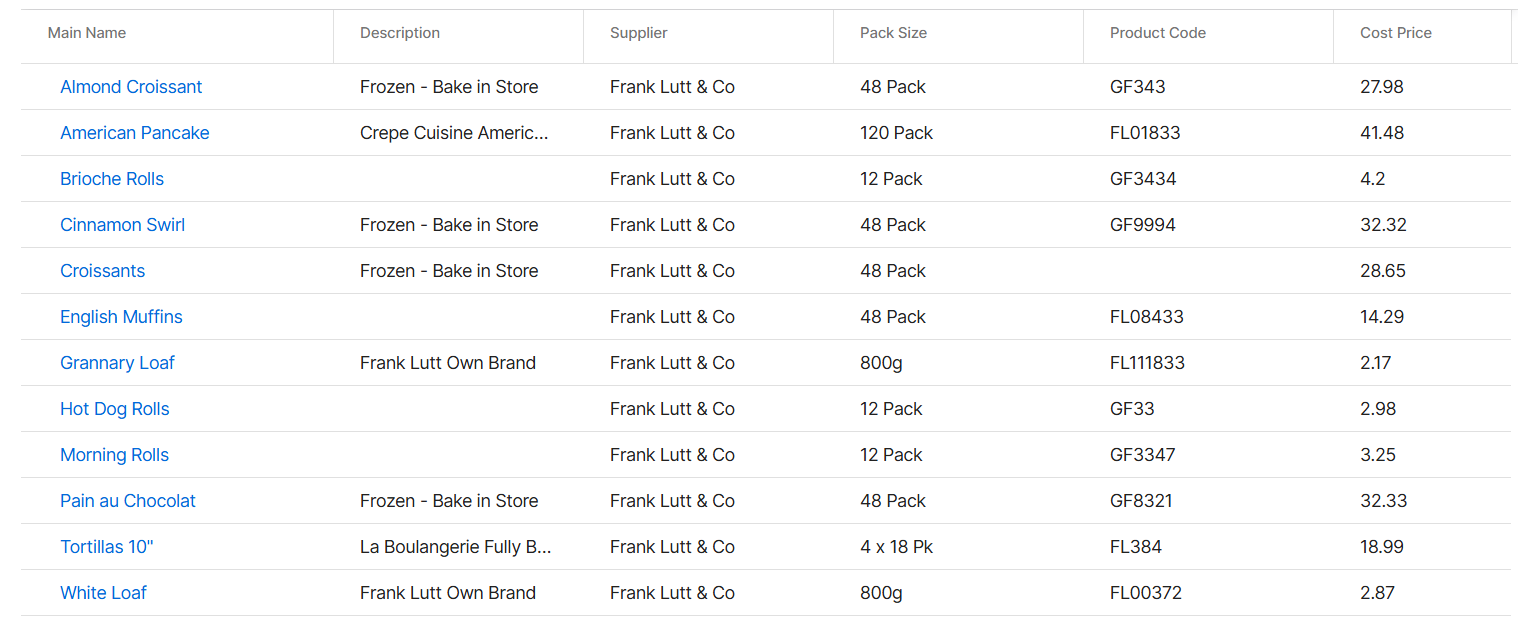Click the Pack Size column header
Viewport: 1520px width, 622px height.
[893, 33]
